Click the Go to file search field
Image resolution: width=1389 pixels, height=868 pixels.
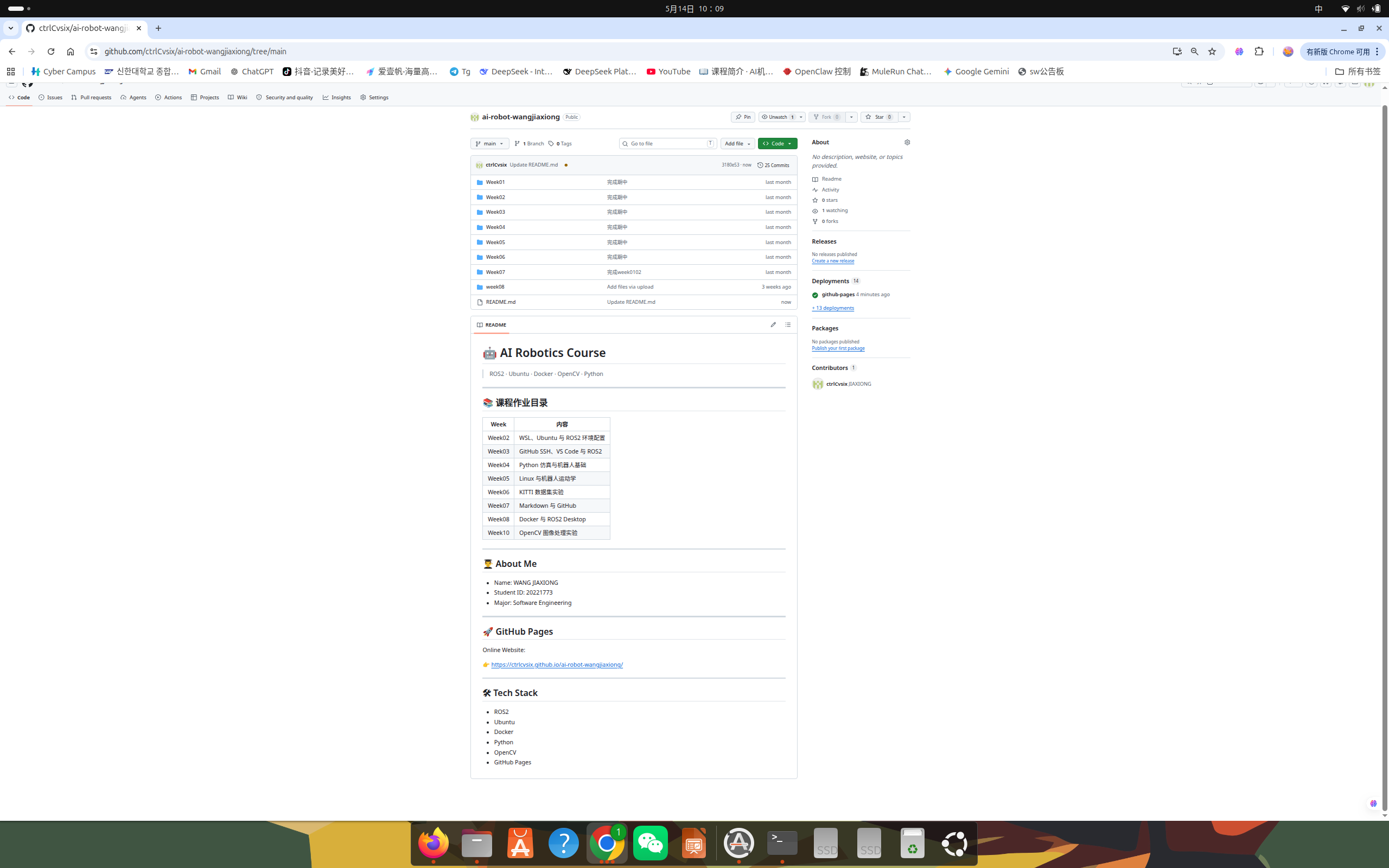tap(668, 144)
